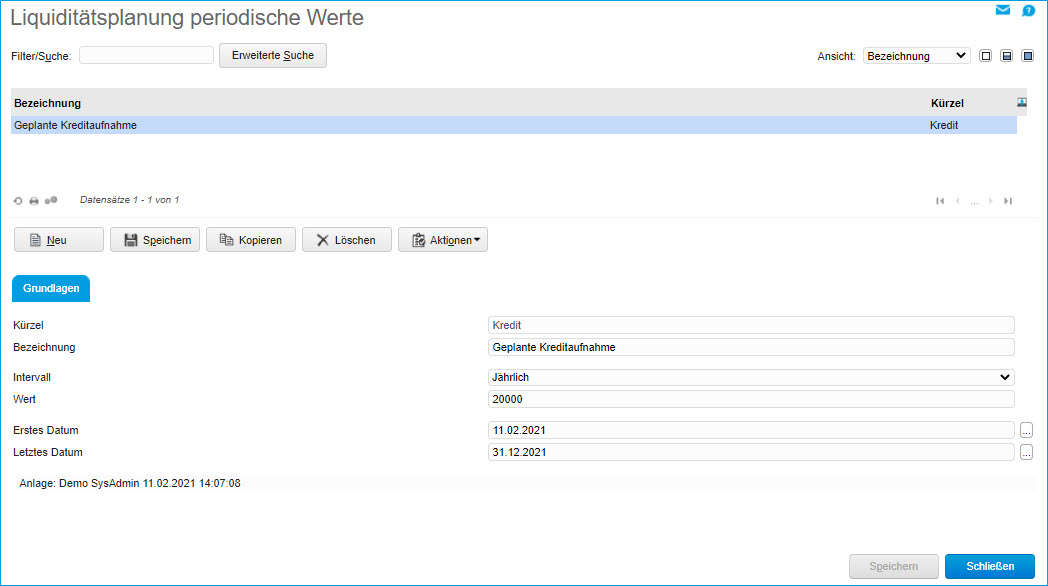
Task: Switch to split view layout toggle
Action: click(x=1007, y=55)
